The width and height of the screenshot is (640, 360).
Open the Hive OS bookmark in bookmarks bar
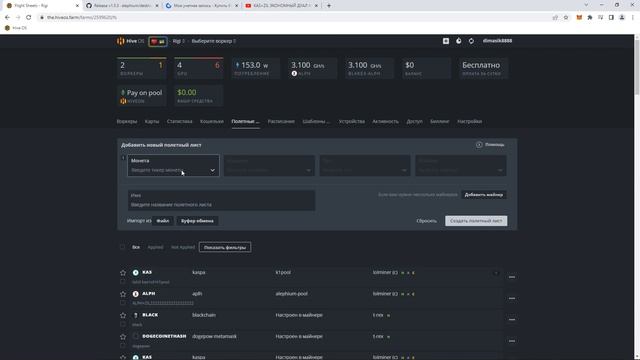point(16,28)
